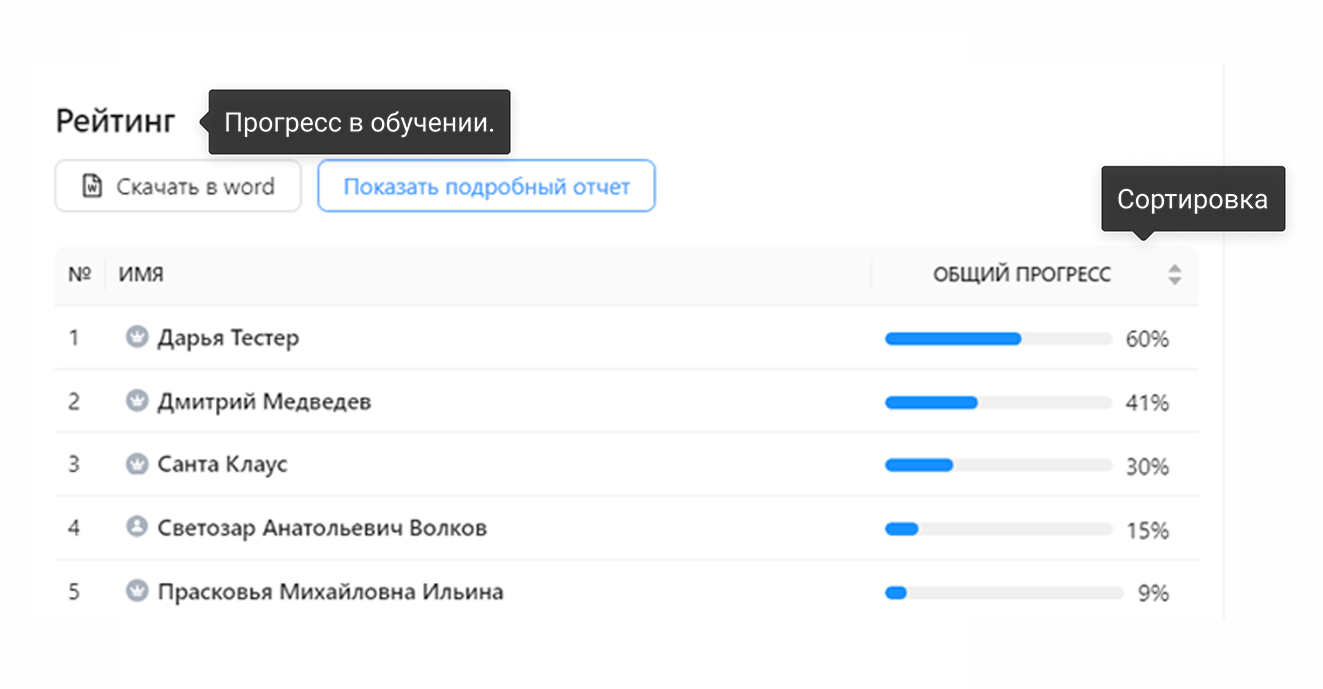This screenshot has height=689, width=1323.
Task: Click user avatar icon beside Светозар Анатольевич Волков
Action: click(137, 527)
